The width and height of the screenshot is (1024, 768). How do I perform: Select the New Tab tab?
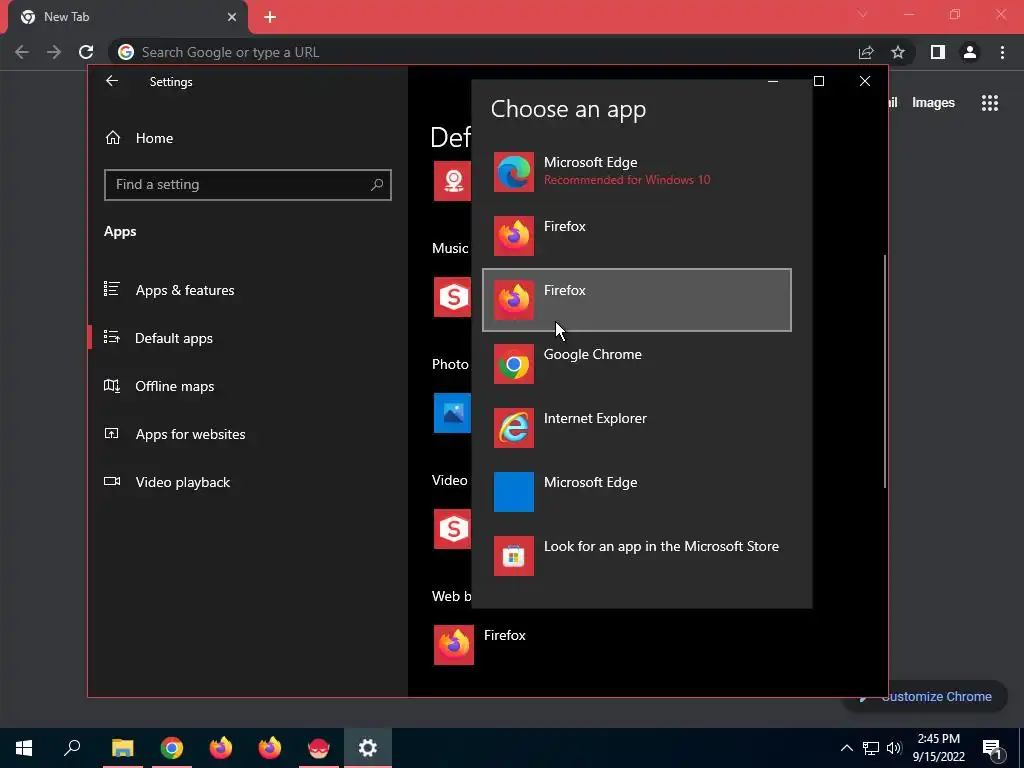tap(127, 17)
